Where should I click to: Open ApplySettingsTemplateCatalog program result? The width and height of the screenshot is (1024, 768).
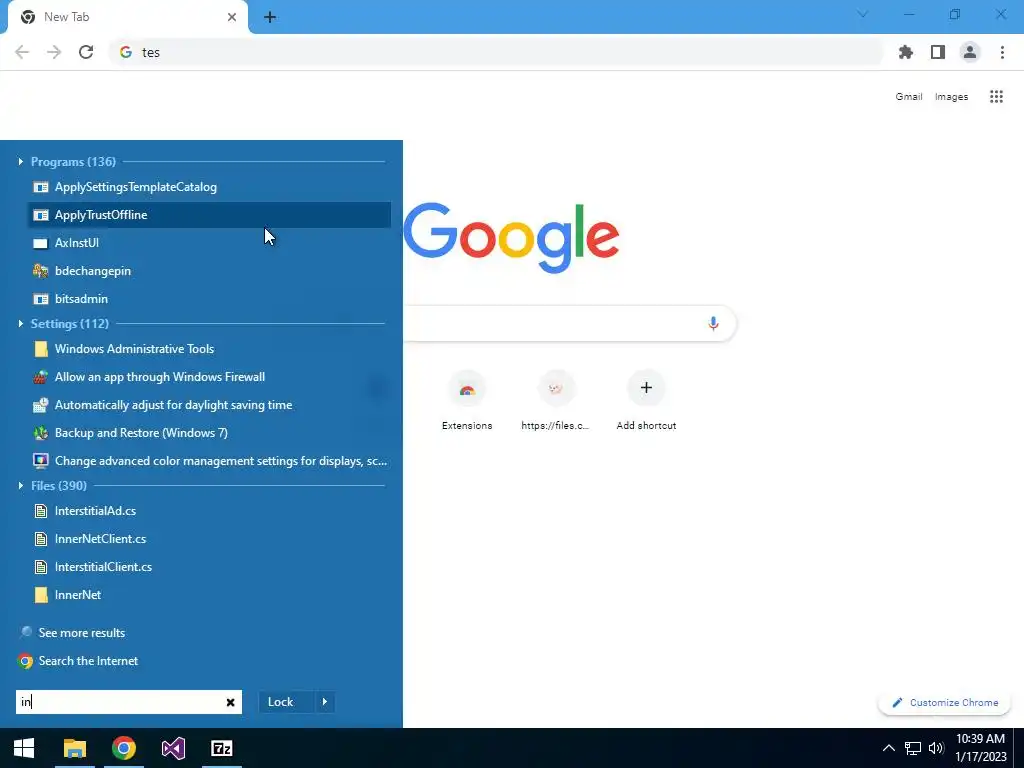click(x=209, y=187)
